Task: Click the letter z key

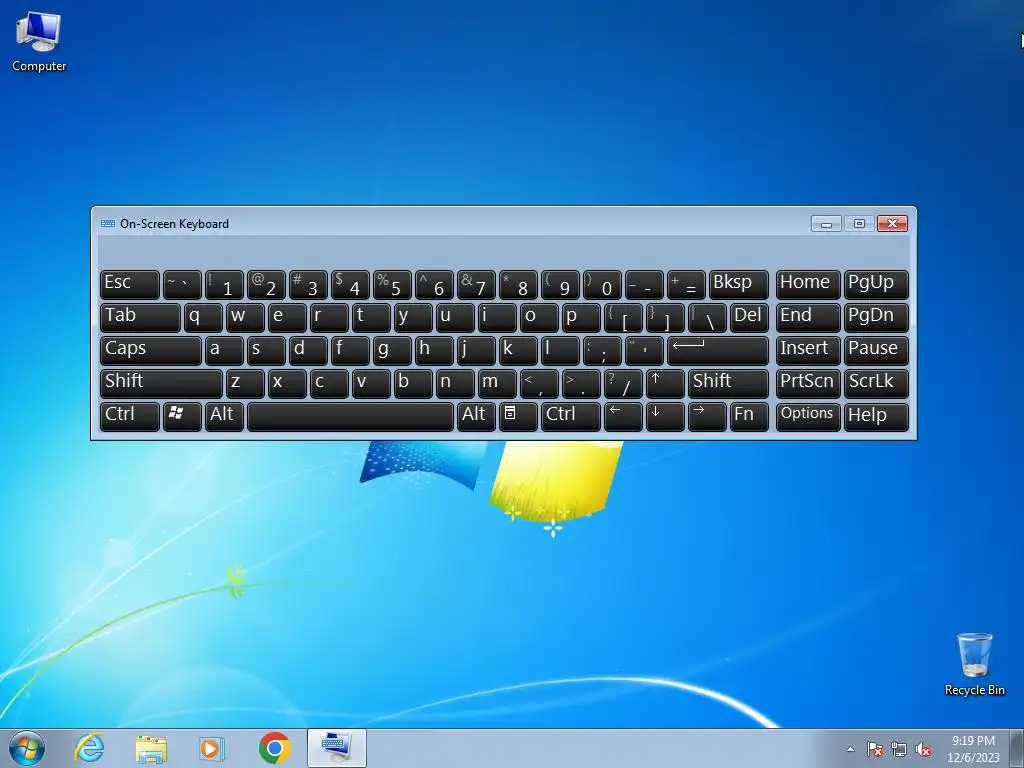Action: (245, 383)
